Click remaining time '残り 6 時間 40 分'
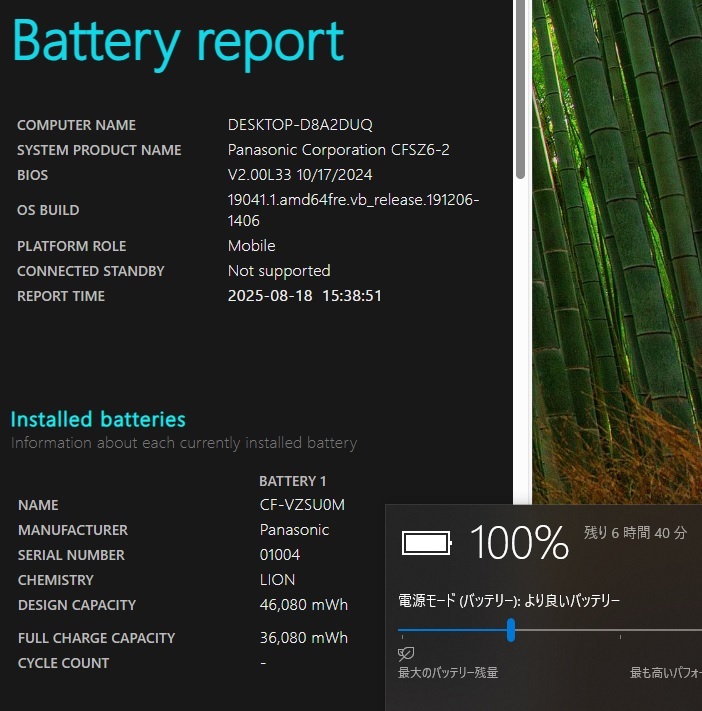 (635, 532)
